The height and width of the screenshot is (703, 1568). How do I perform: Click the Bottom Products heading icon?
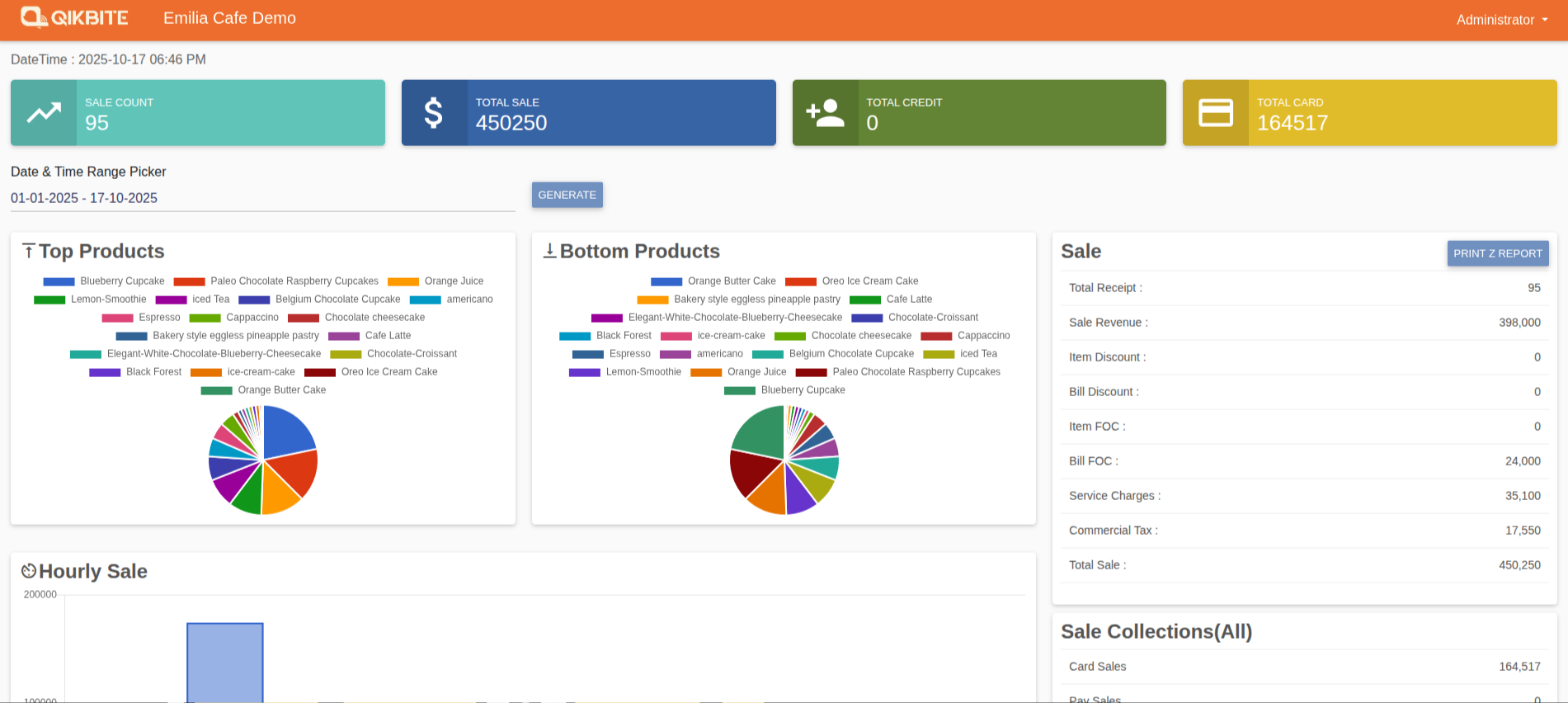click(549, 251)
